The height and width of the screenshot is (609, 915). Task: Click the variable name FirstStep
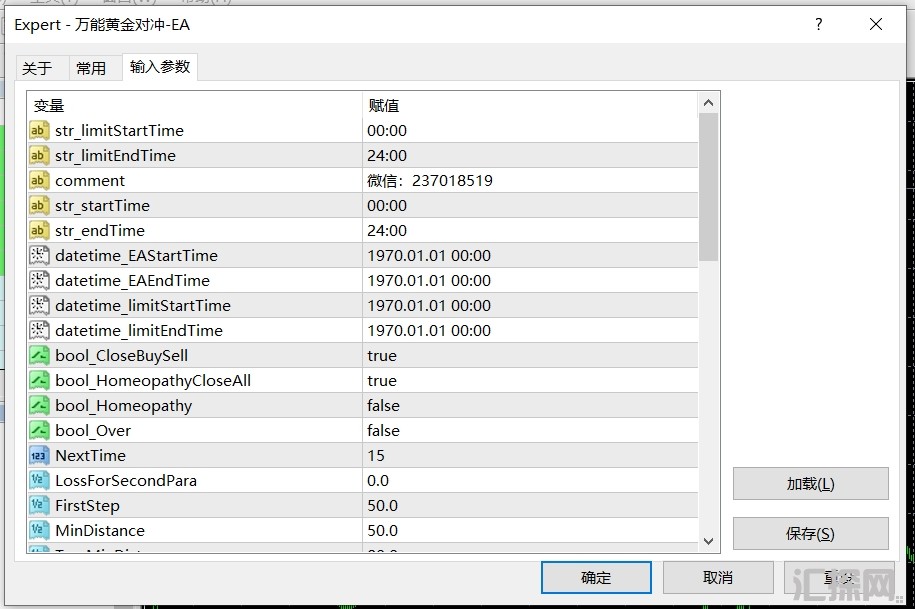click(88, 506)
